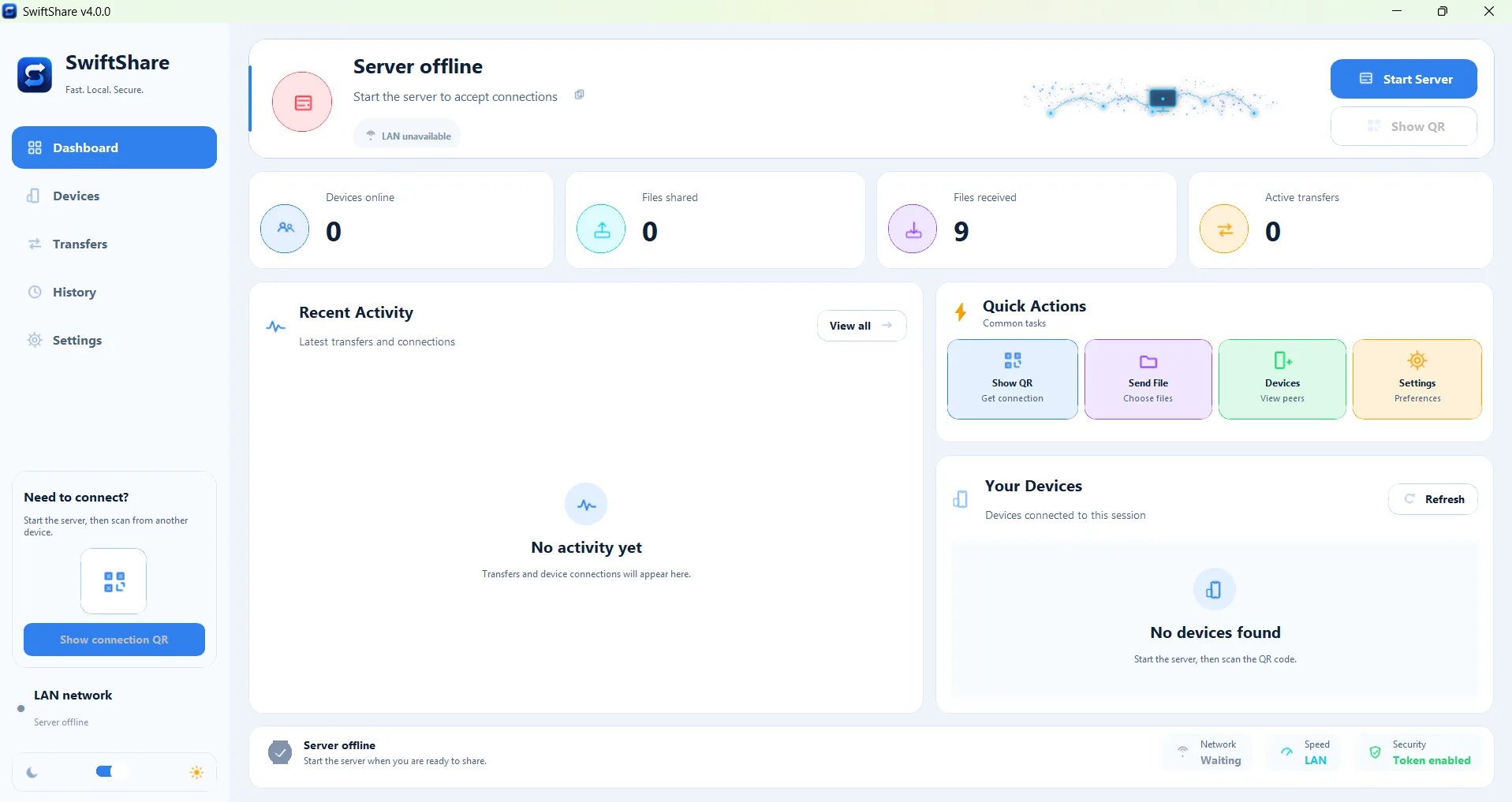Viewport: 1512px width, 802px height.
Task: Click the No devices found device icon
Action: click(1214, 589)
